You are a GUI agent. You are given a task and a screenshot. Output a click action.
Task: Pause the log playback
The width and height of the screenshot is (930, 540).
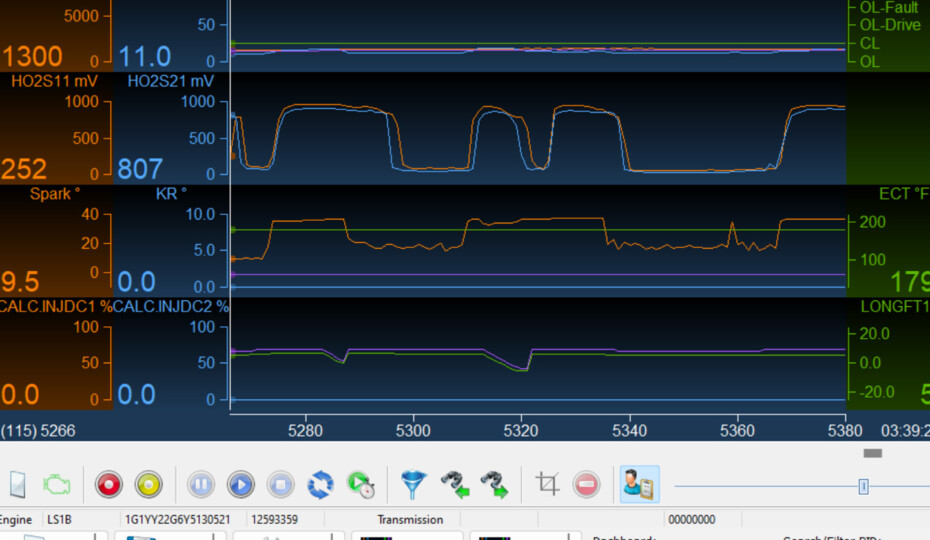[201, 485]
